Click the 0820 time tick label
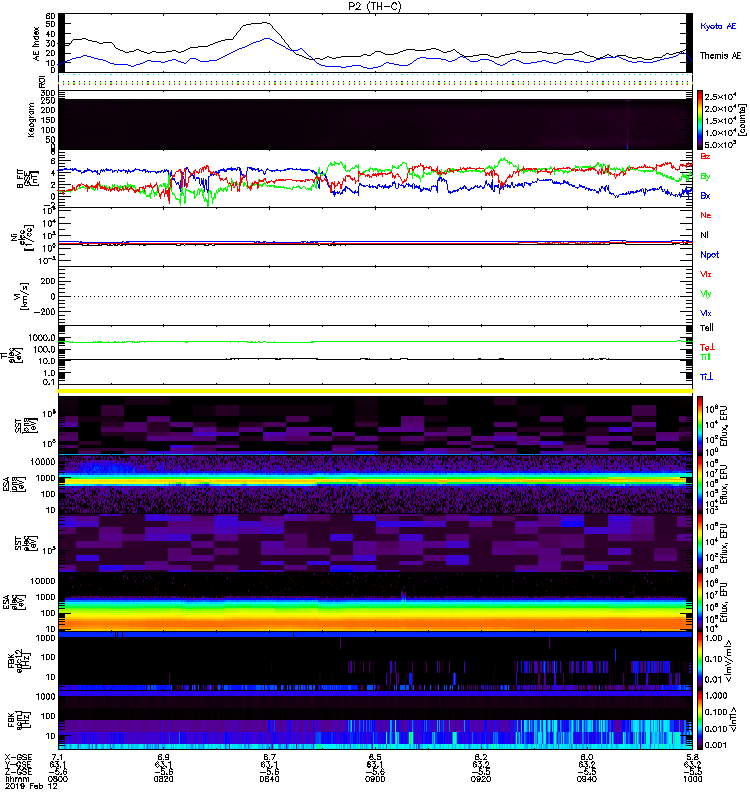This screenshot has width=750, height=800. pos(163,780)
